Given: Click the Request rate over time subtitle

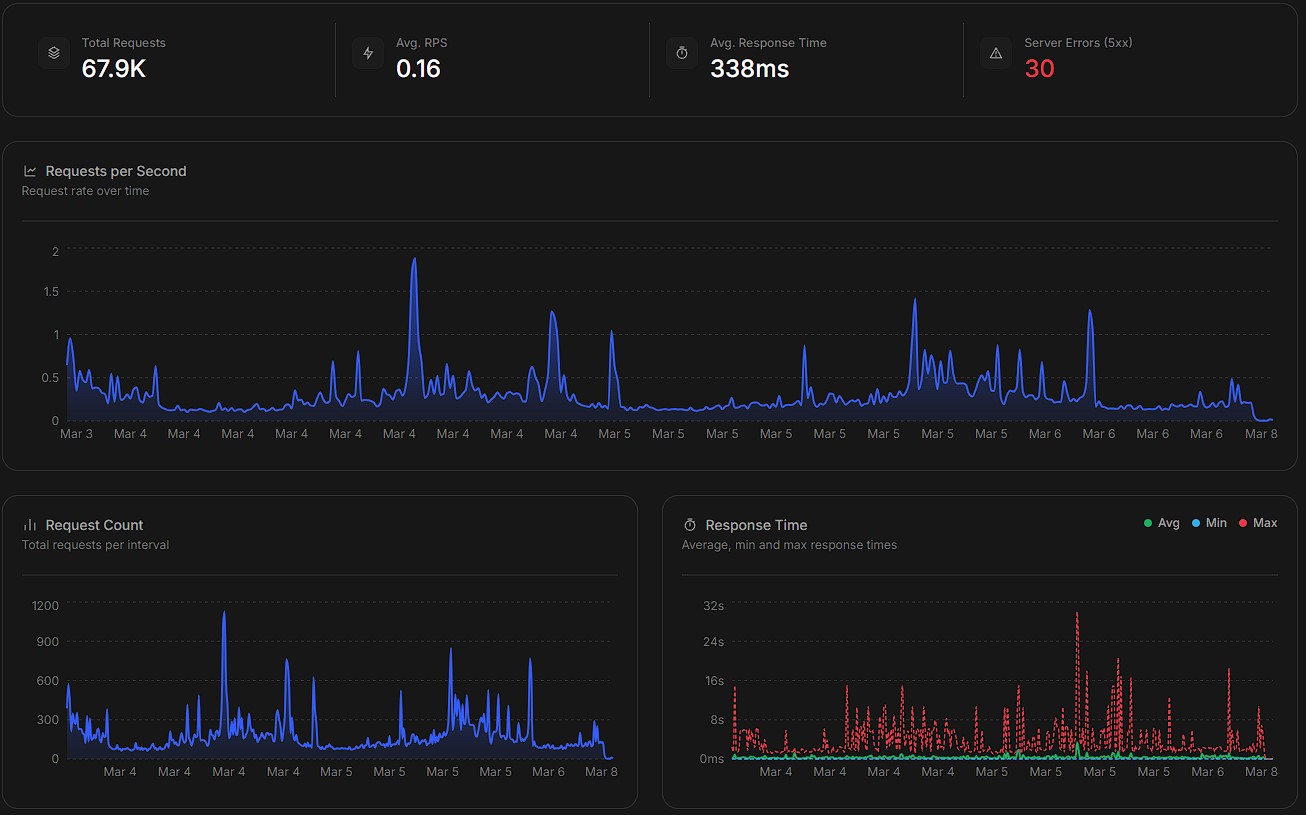Looking at the screenshot, I should tap(85, 191).
